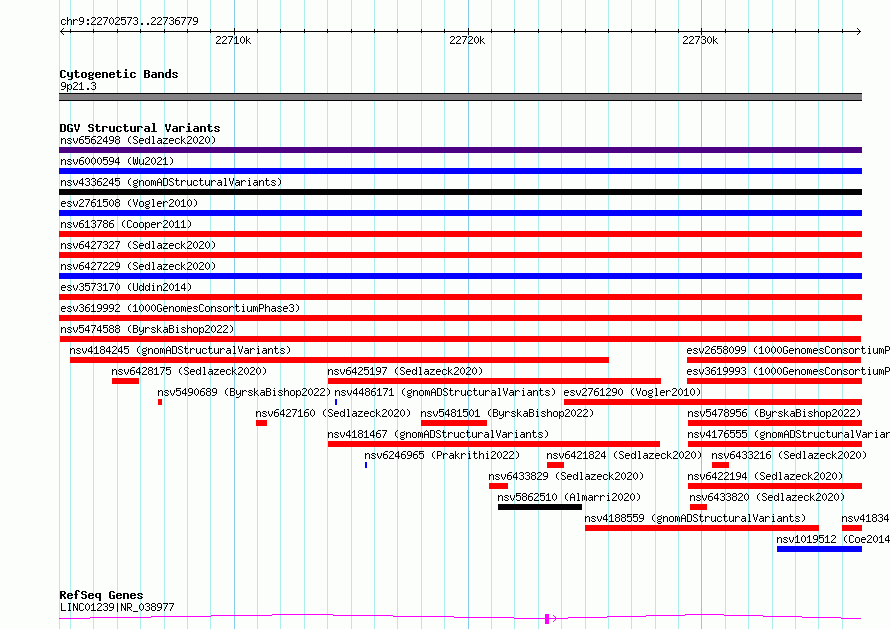Click the grey 9p21.3 cytogenetic band bar

[460, 97]
